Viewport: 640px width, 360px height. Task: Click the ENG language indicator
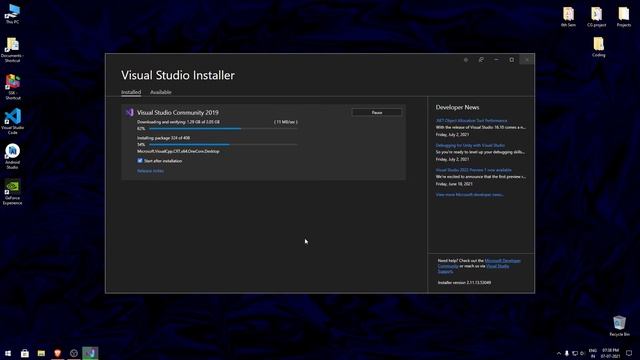pos(593,353)
